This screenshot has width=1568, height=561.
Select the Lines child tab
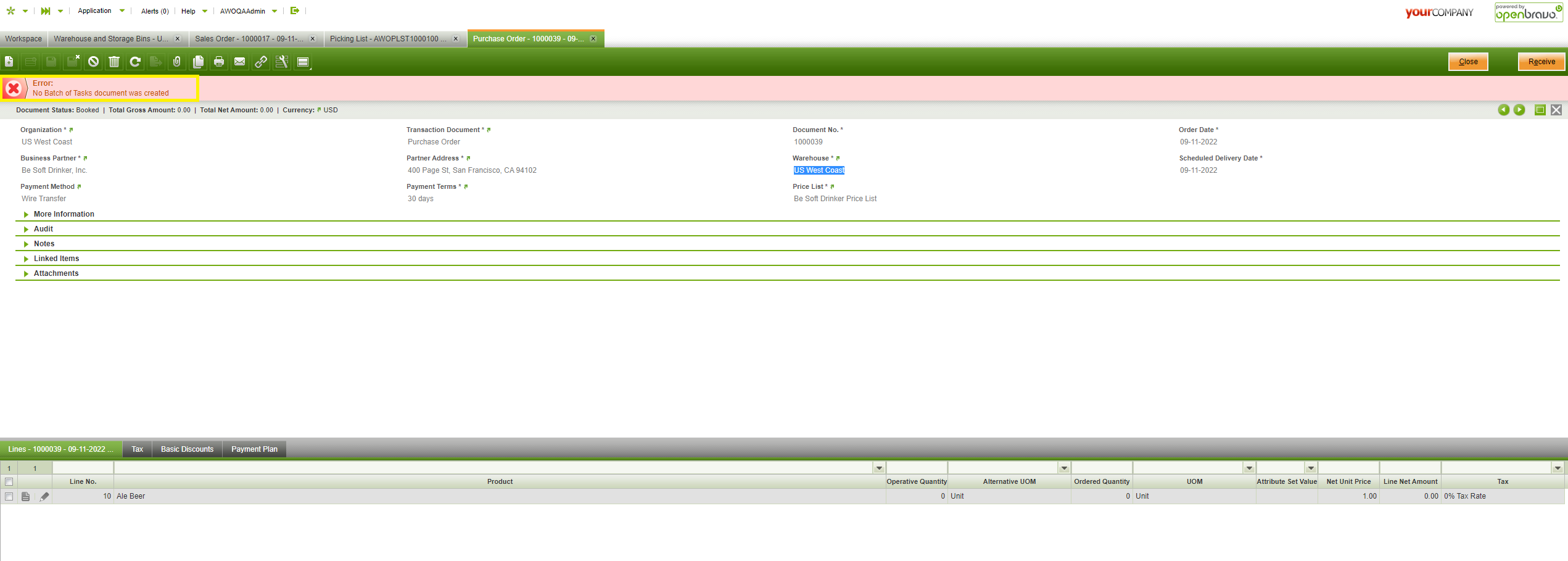60,449
